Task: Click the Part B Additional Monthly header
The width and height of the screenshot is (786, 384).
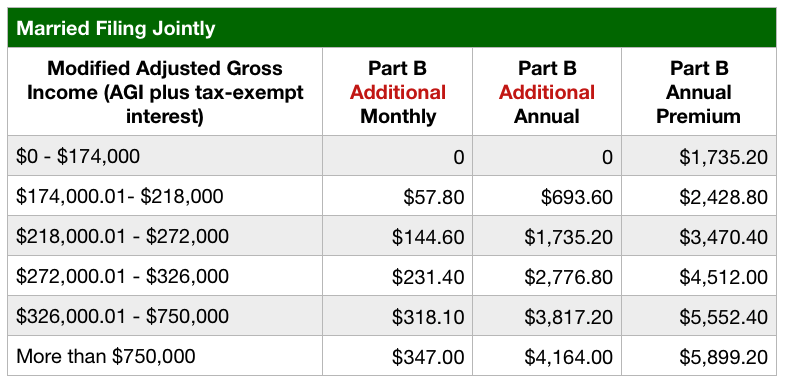Action: pos(397,92)
